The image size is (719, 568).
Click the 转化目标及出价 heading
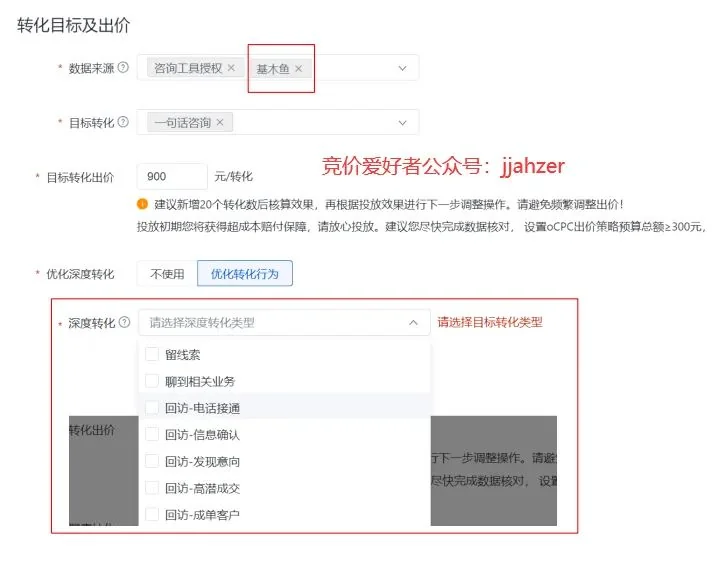74,25
